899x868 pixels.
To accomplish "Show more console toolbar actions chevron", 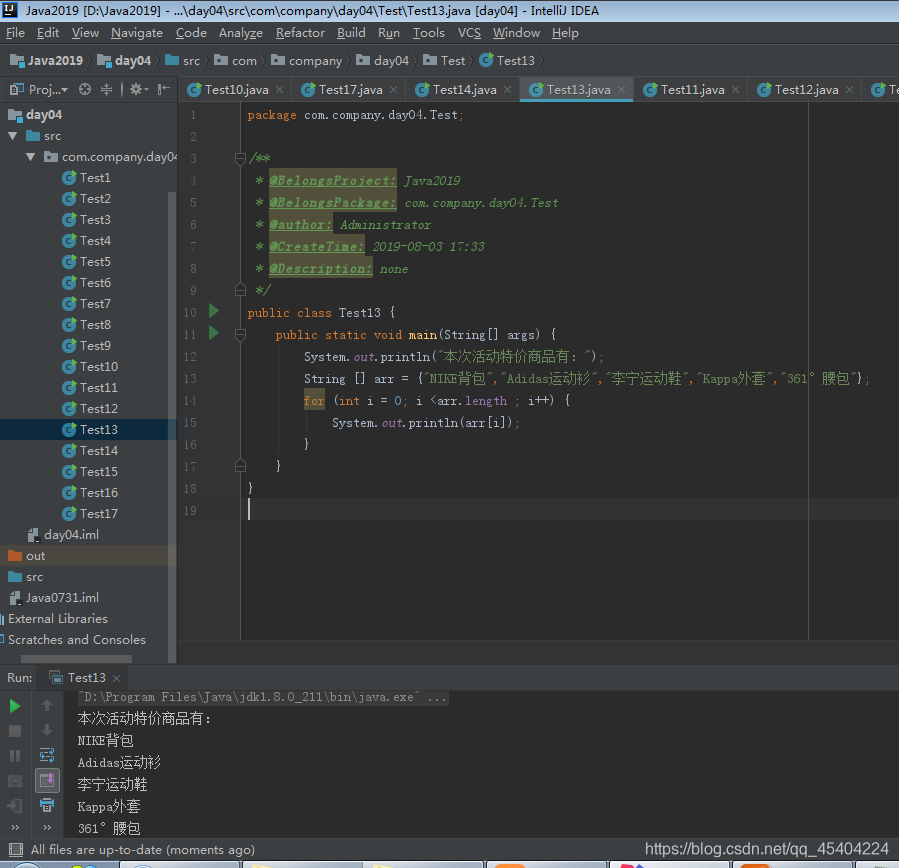I will 47,827.
